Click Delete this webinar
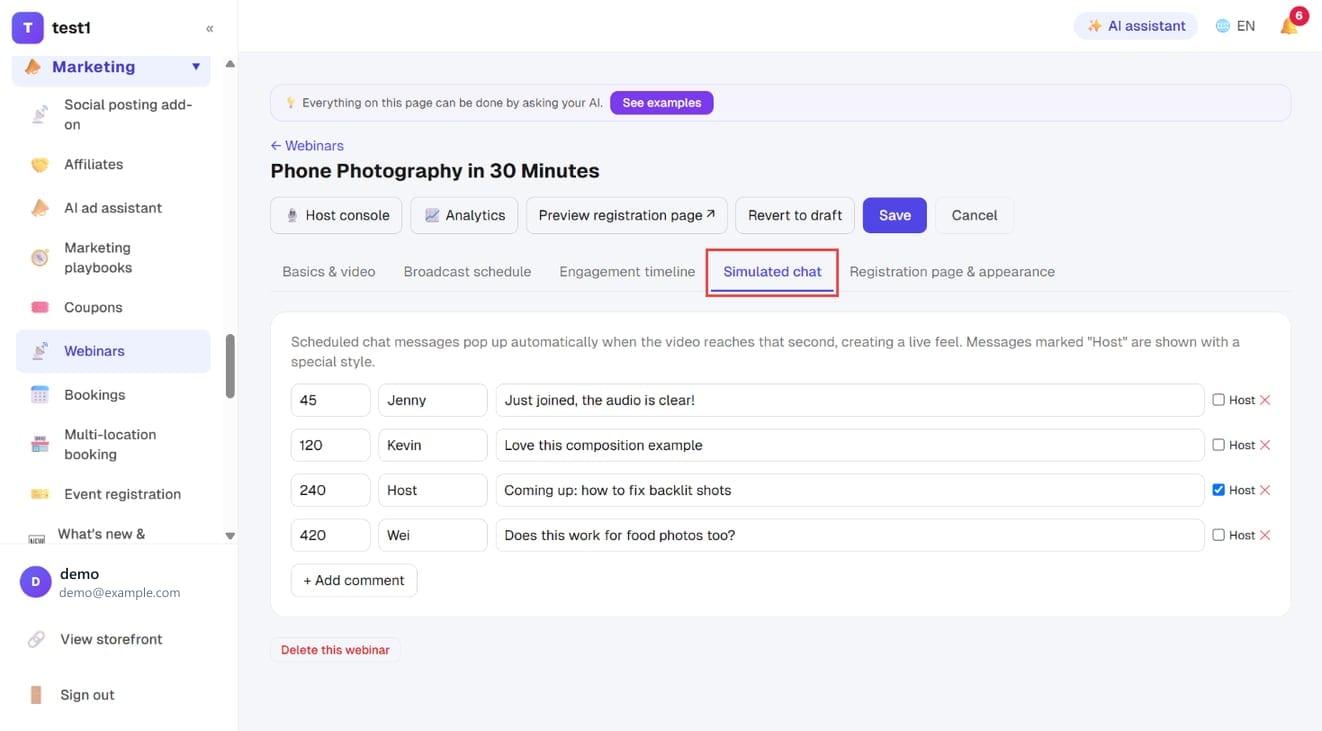Screen dimensions: 1322x731 pyautogui.click(x=335, y=650)
